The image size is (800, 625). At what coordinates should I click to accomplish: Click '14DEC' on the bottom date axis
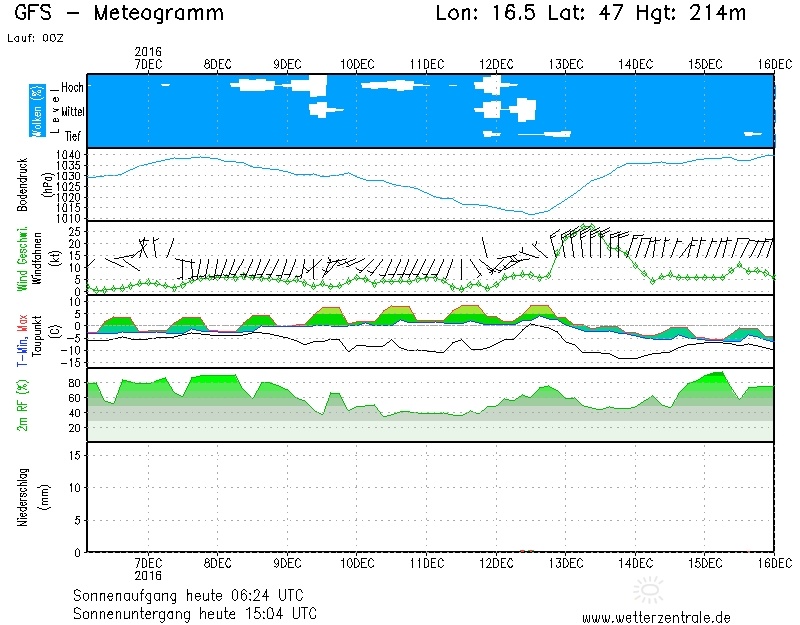[636, 563]
